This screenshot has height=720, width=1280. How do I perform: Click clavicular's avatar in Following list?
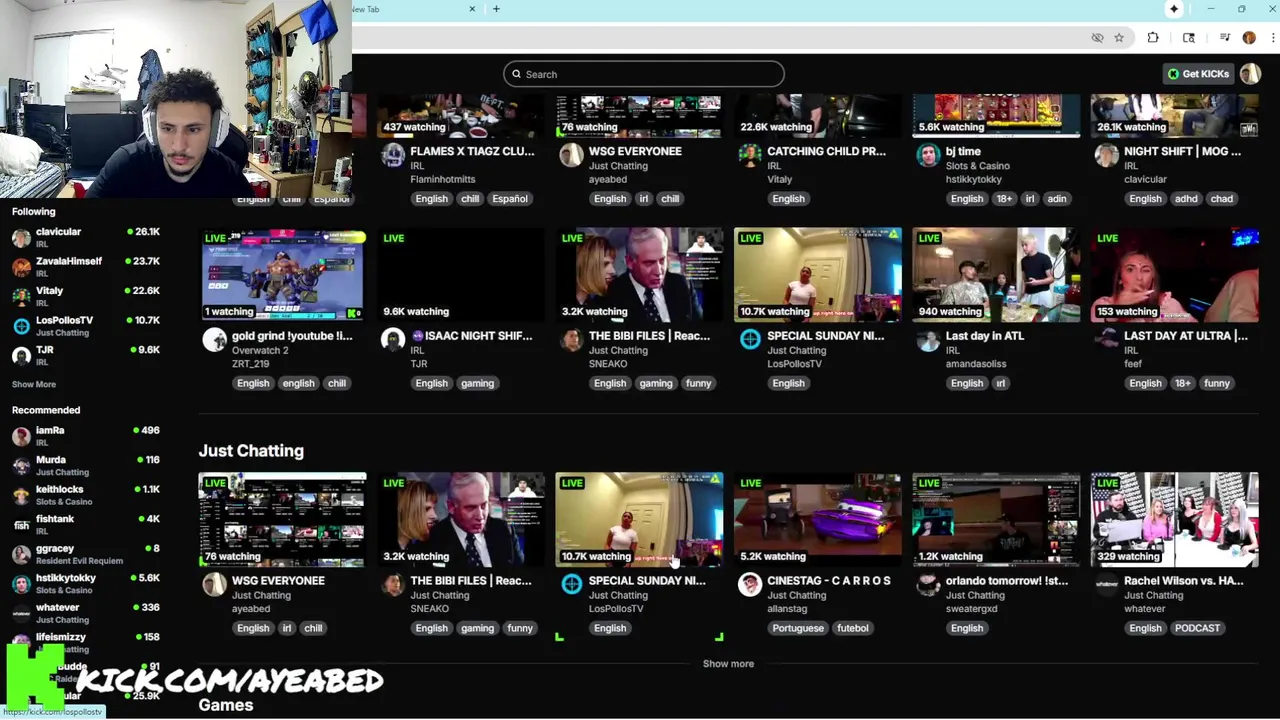click(x=21, y=238)
